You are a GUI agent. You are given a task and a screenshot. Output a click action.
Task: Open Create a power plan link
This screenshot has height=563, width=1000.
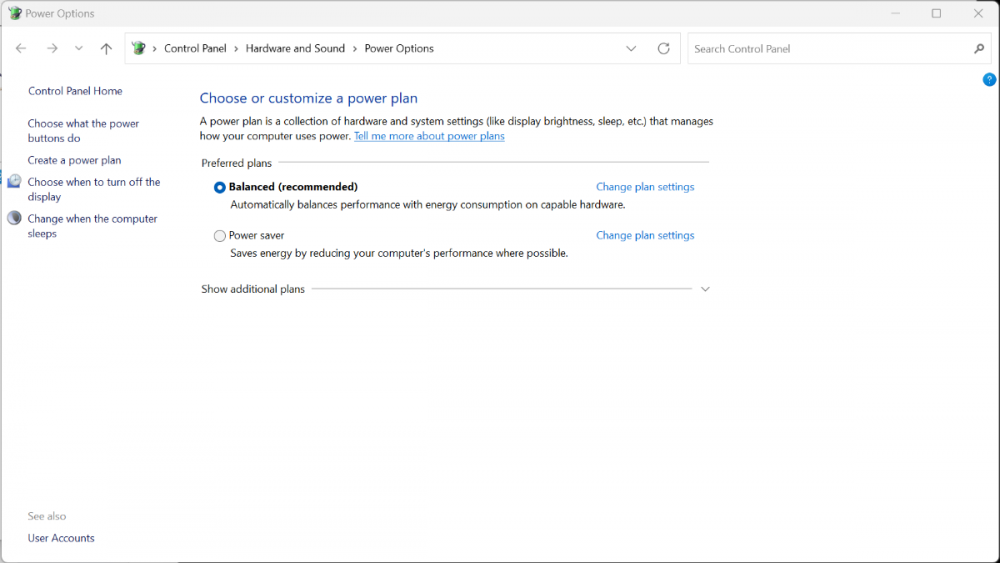coord(74,160)
